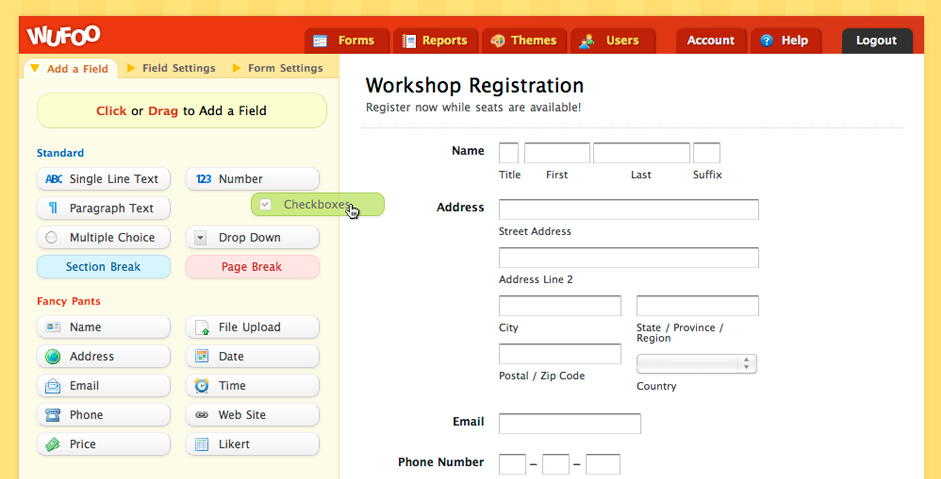Click the Users people icon
The width and height of the screenshot is (941, 479).
click(x=586, y=41)
